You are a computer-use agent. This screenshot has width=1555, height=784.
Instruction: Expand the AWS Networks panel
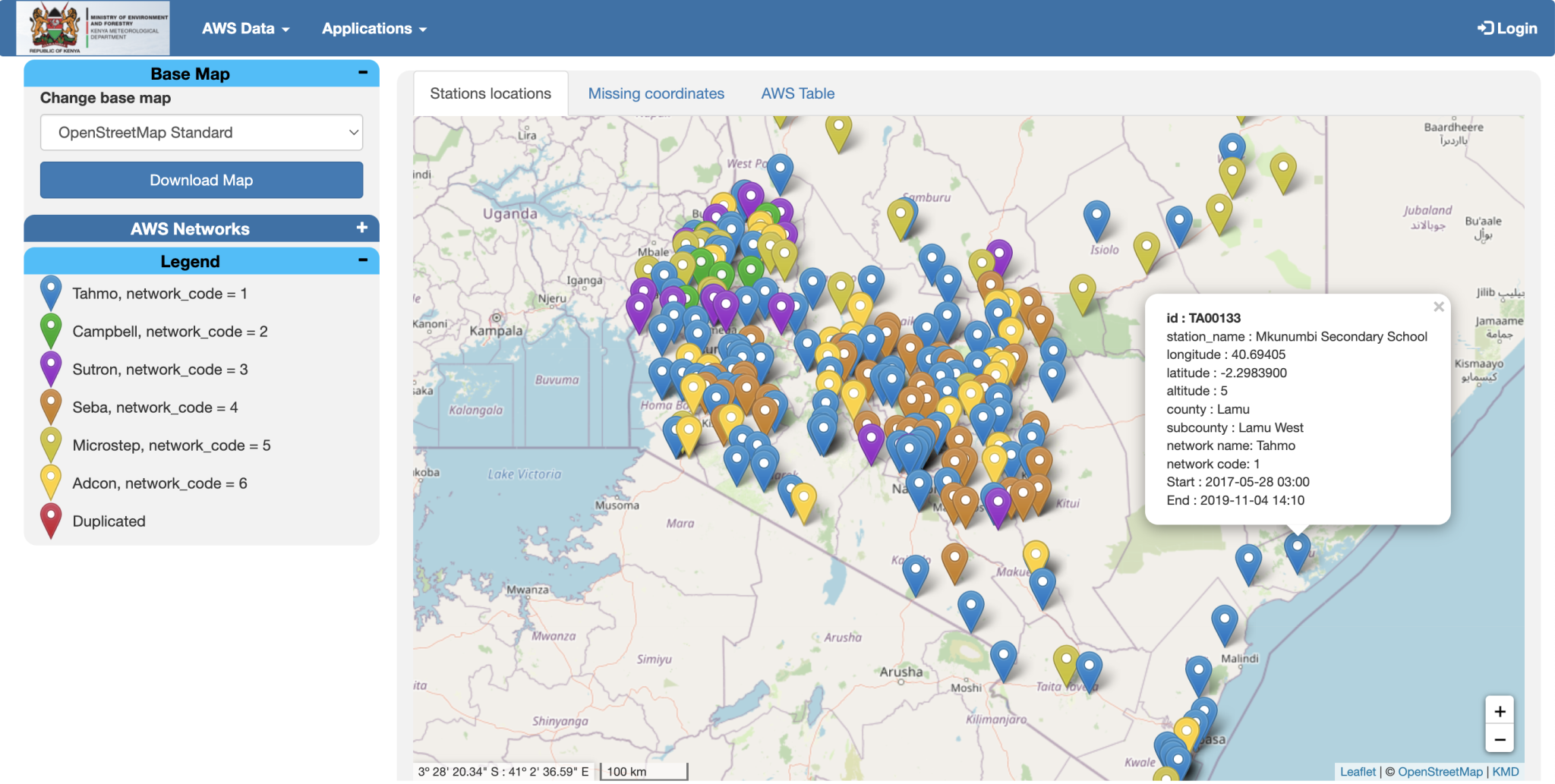364,227
